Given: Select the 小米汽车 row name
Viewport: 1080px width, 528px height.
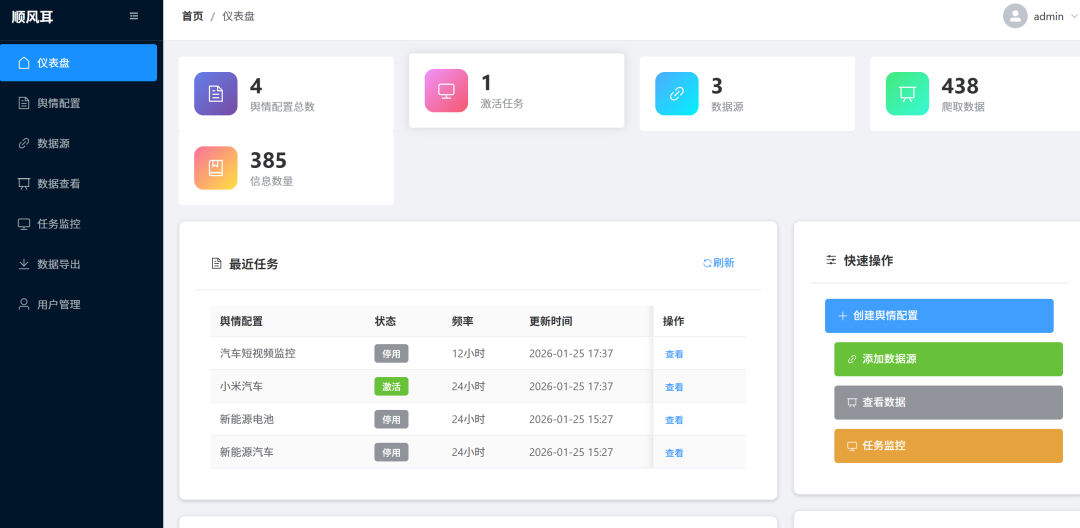Looking at the screenshot, I should (241, 386).
